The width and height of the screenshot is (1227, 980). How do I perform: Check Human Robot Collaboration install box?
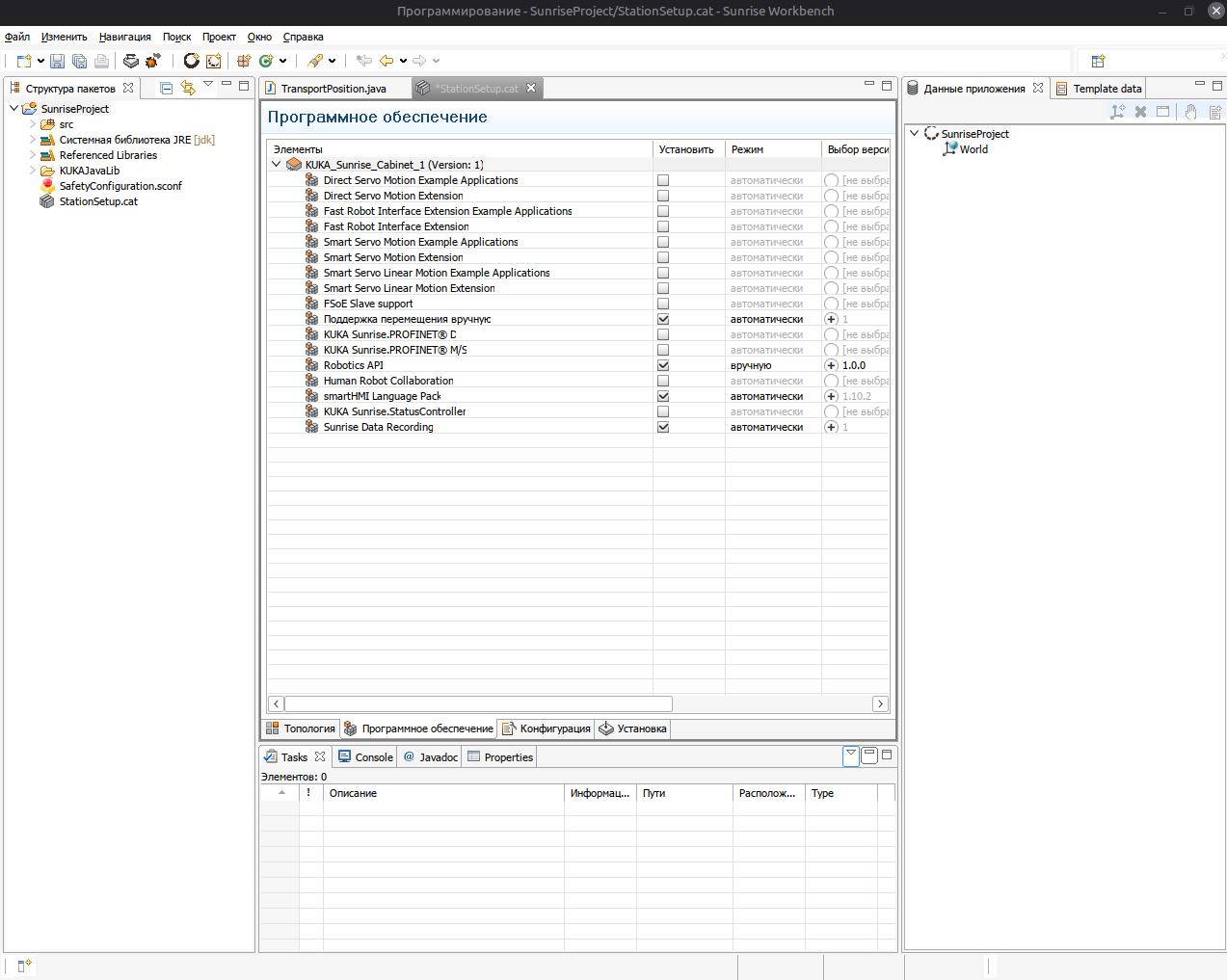point(663,381)
